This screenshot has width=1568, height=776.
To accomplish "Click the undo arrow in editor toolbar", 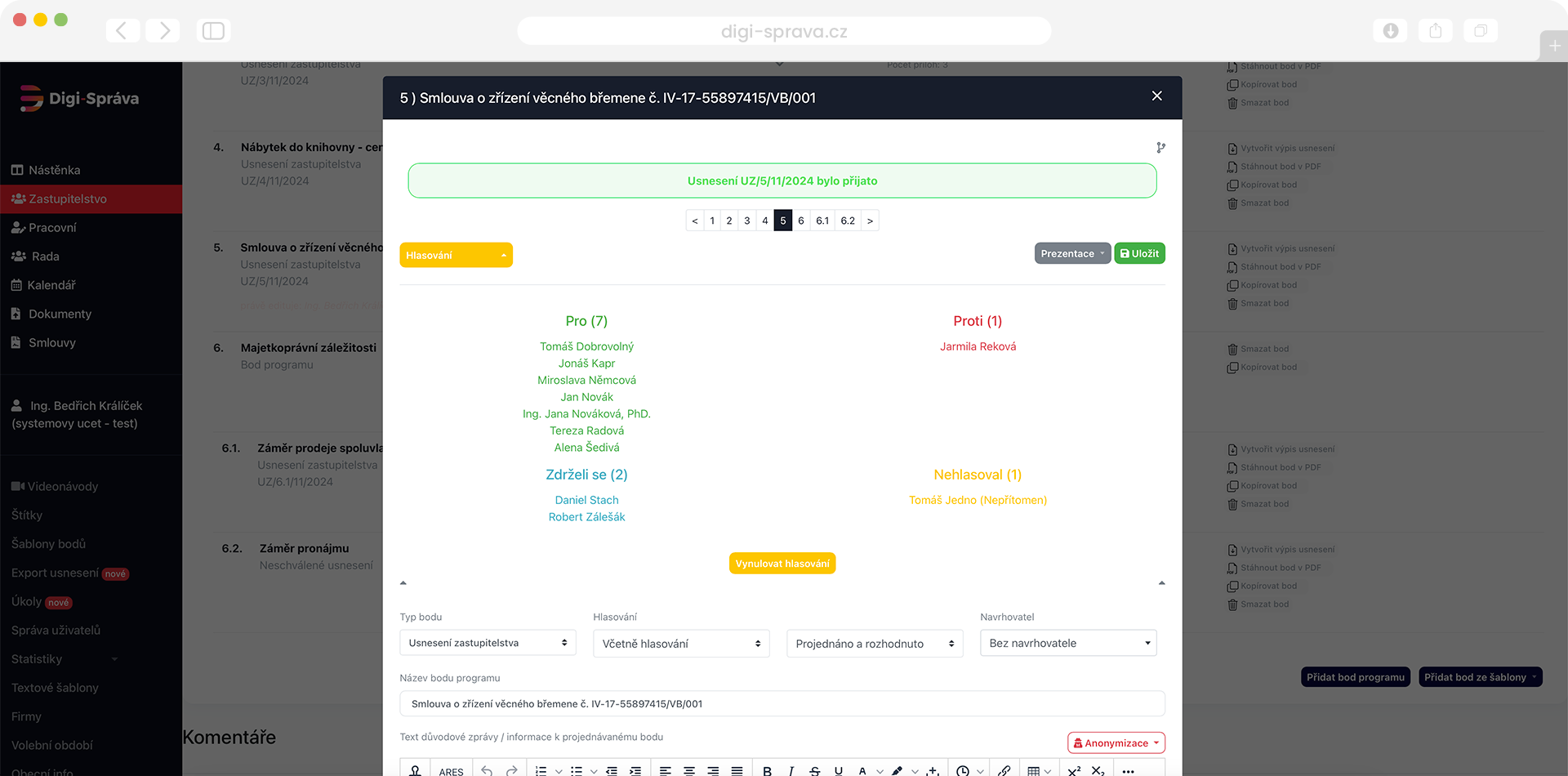I will (x=487, y=770).
